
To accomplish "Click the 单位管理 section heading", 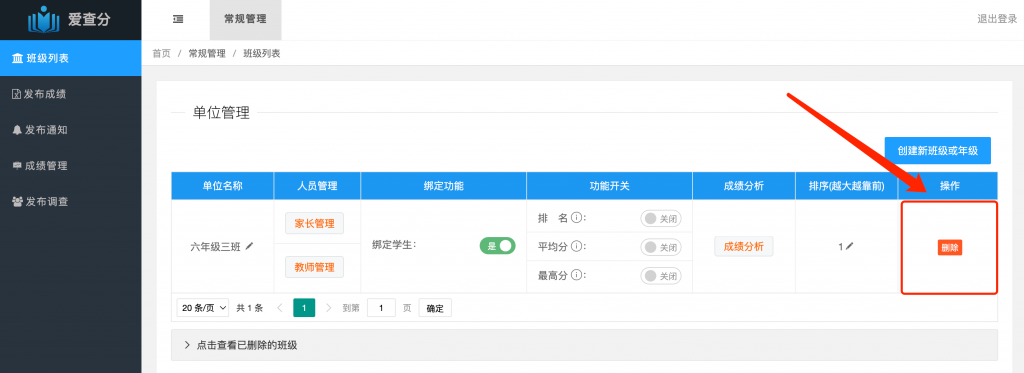I will pyautogui.click(x=221, y=113).
